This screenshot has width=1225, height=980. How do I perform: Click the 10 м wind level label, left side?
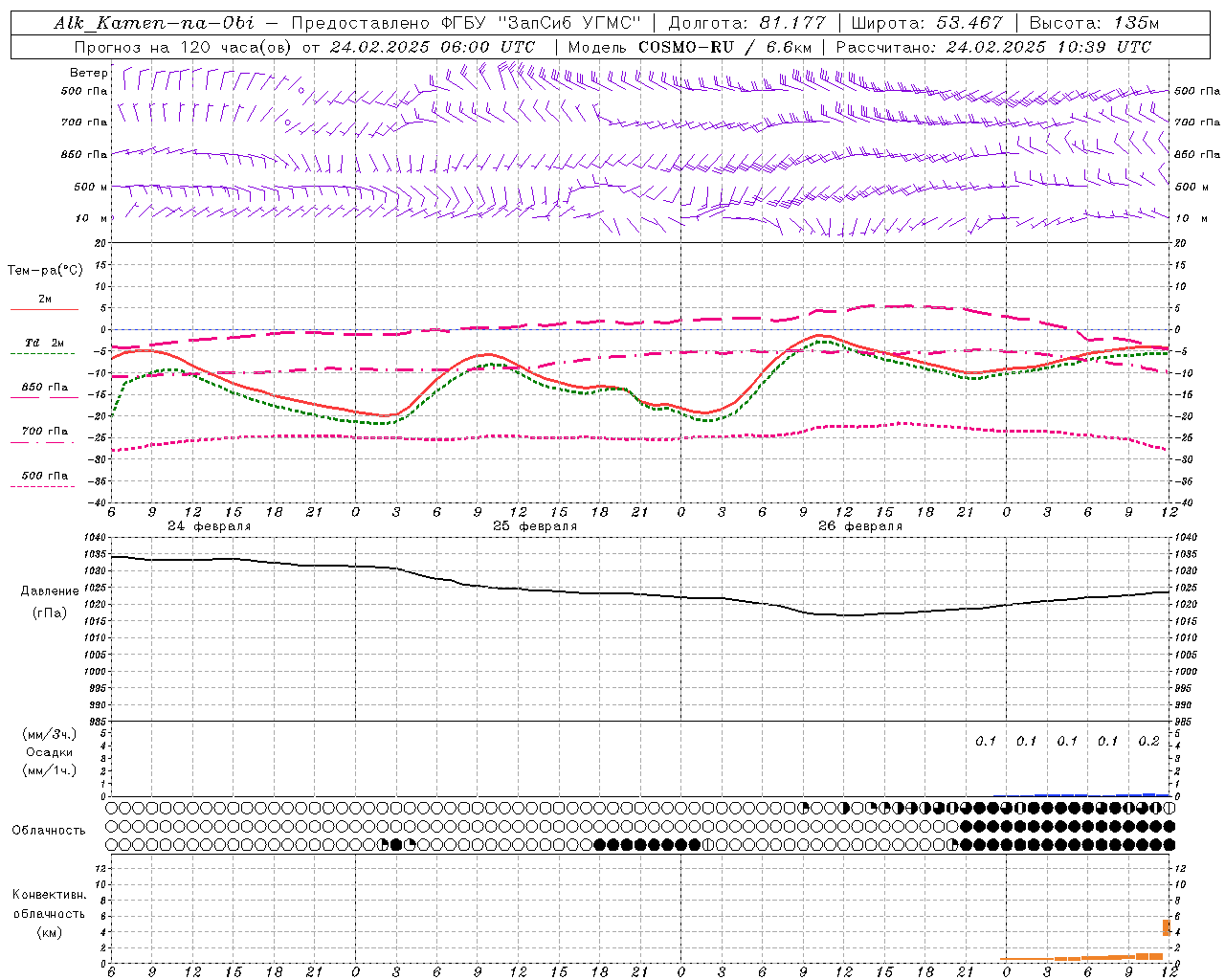tap(91, 218)
